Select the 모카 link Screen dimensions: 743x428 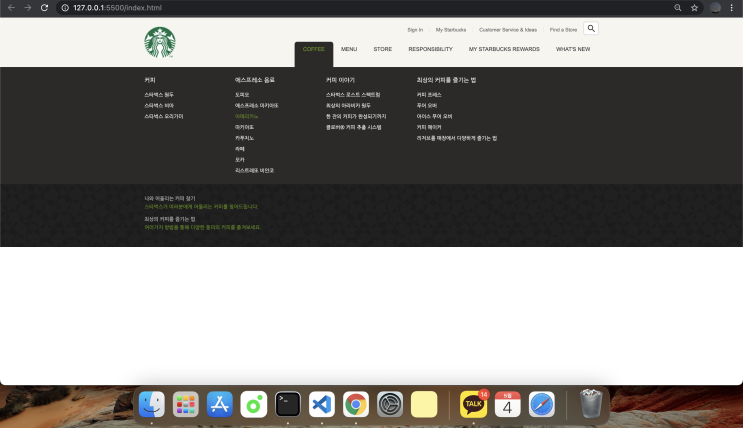point(240,160)
